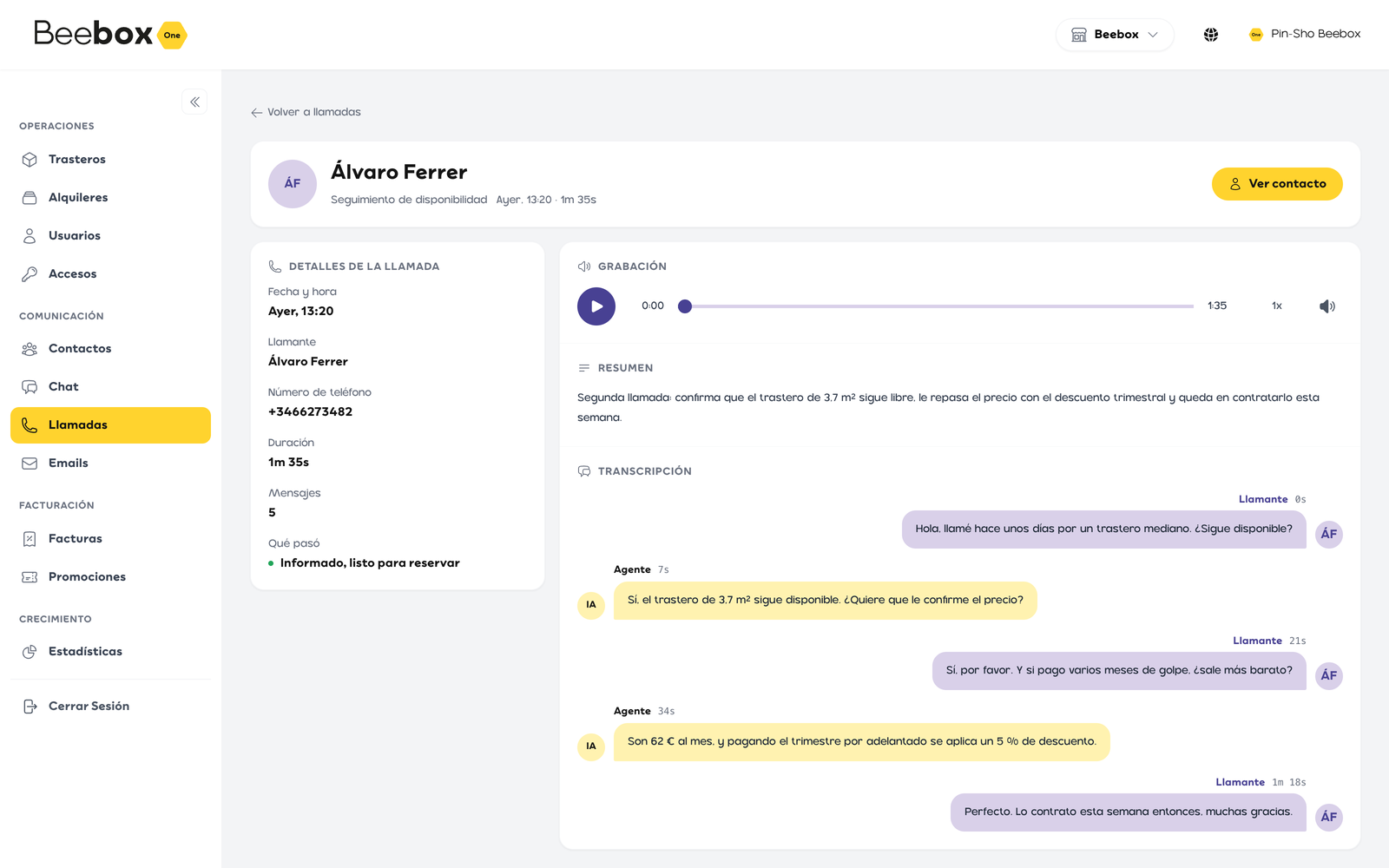Click the agent message about 3,7 m² trastero
Viewport: 1389px width, 868px height.
tap(826, 601)
